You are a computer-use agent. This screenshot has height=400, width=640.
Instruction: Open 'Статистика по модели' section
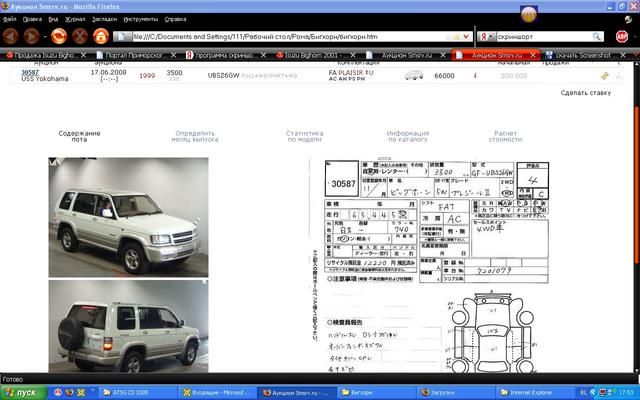pyautogui.click(x=304, y=136)
